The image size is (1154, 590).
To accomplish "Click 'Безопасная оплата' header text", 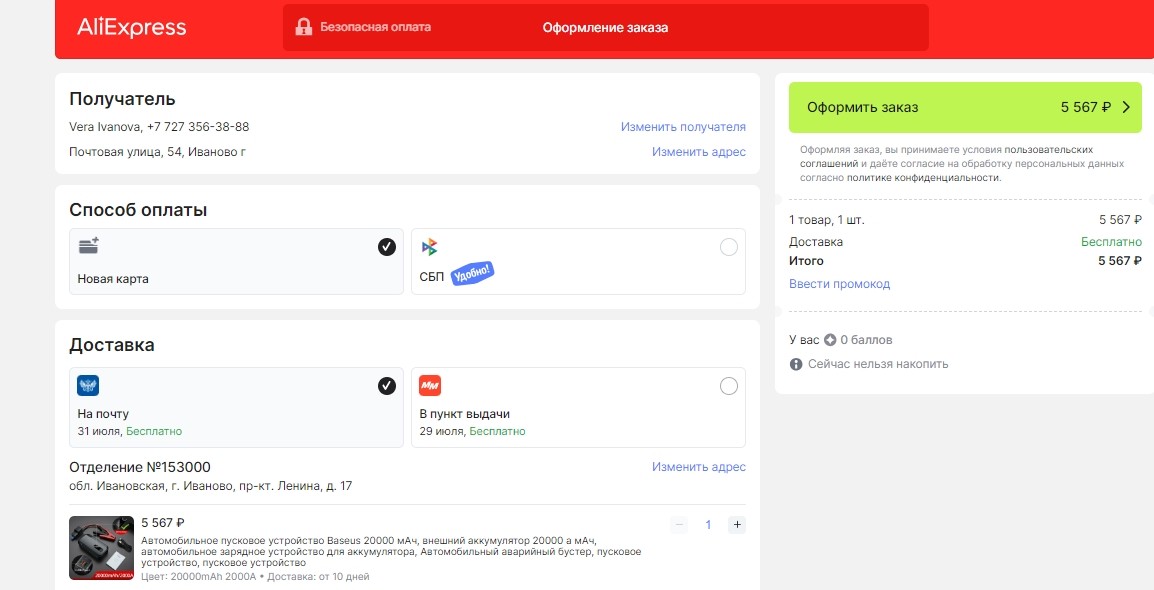I will click(x=375, y=27).
